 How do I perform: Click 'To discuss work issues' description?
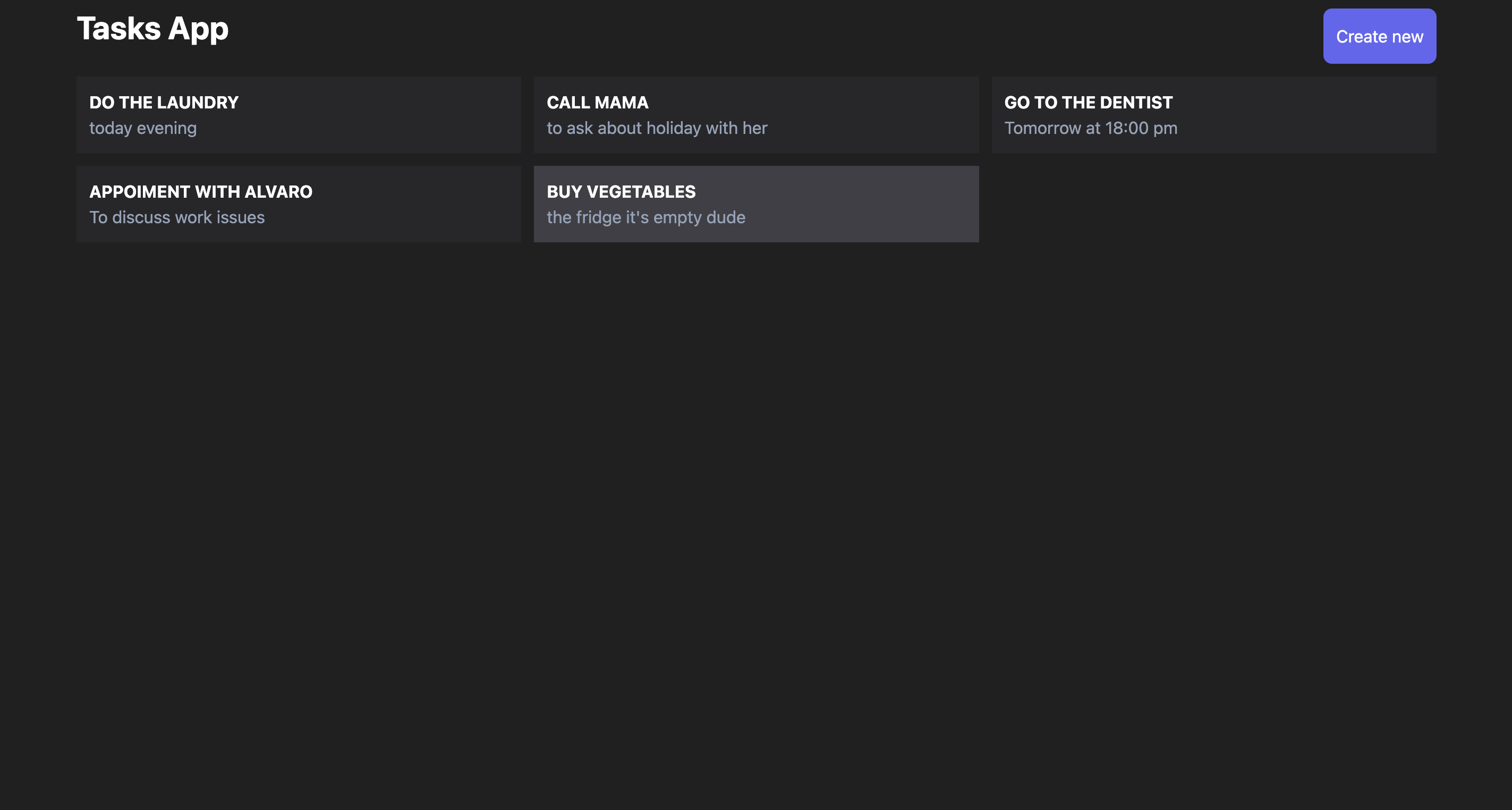point(177,217)
